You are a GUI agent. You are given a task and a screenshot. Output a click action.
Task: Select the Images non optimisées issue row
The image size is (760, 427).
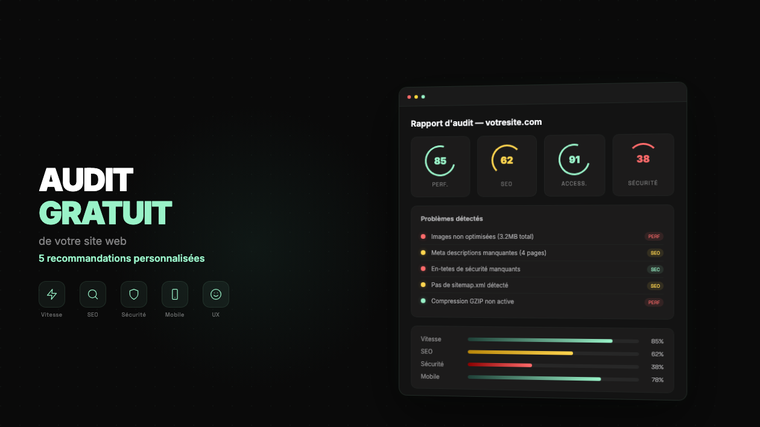point(542,237)
